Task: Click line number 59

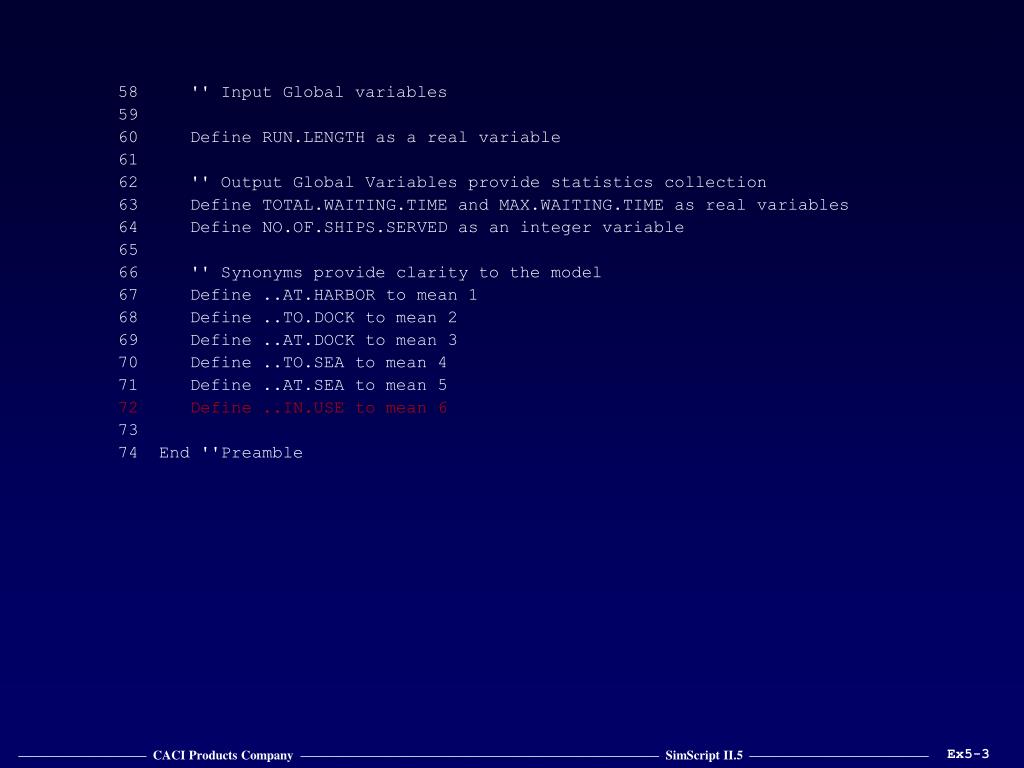Action: click(x=128, y=115)
